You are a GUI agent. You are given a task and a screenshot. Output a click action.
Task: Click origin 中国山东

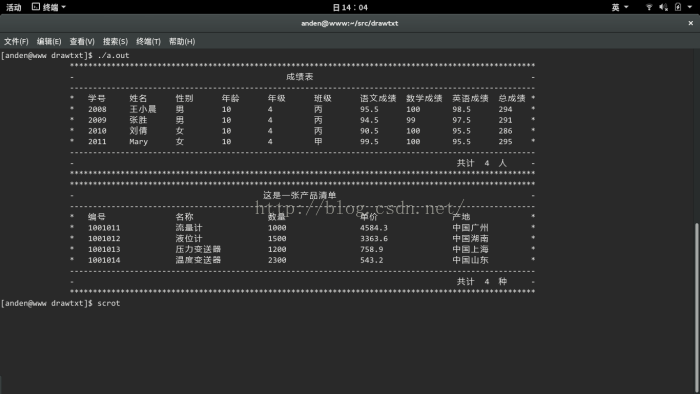(470, 260)
